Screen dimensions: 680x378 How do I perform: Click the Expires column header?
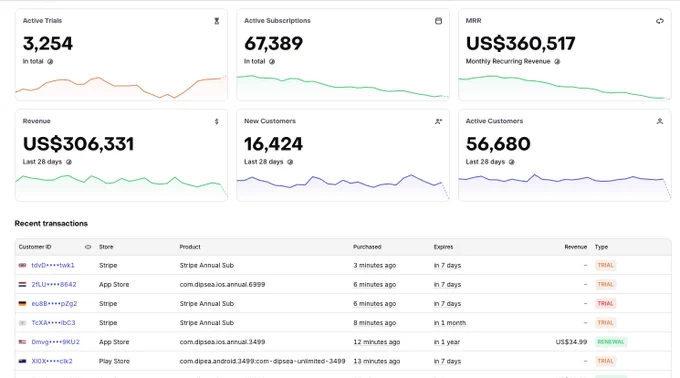(x=443, y=247)
